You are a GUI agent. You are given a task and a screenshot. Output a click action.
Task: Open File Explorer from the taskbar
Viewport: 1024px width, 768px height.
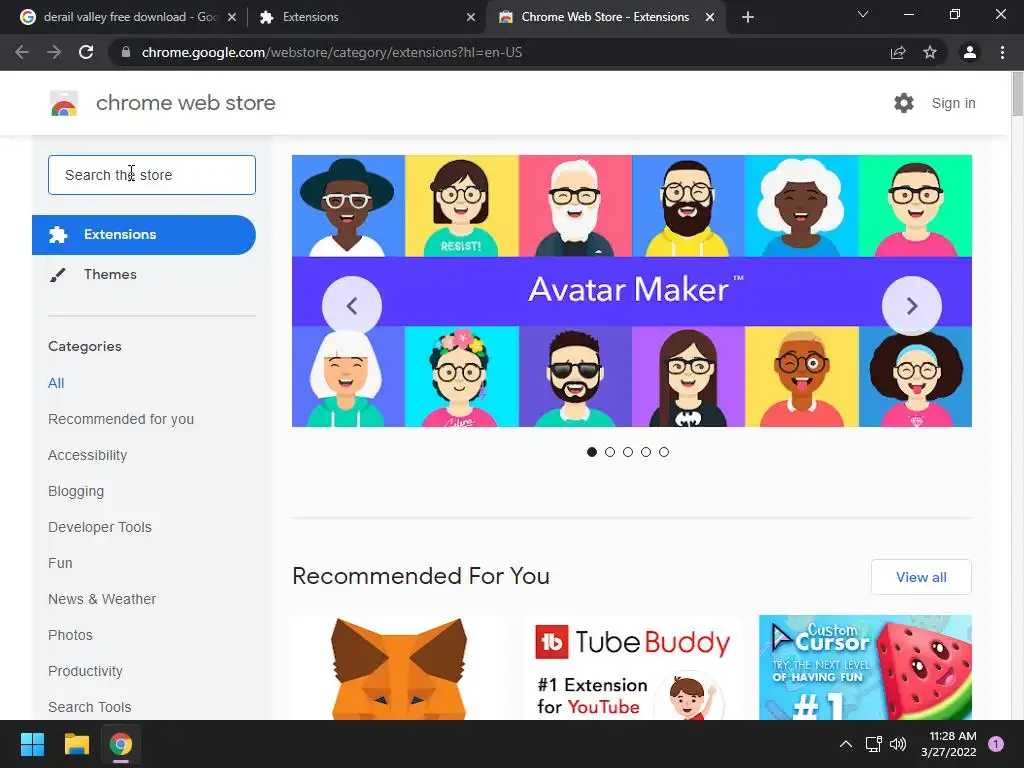(x=76, y=744)
